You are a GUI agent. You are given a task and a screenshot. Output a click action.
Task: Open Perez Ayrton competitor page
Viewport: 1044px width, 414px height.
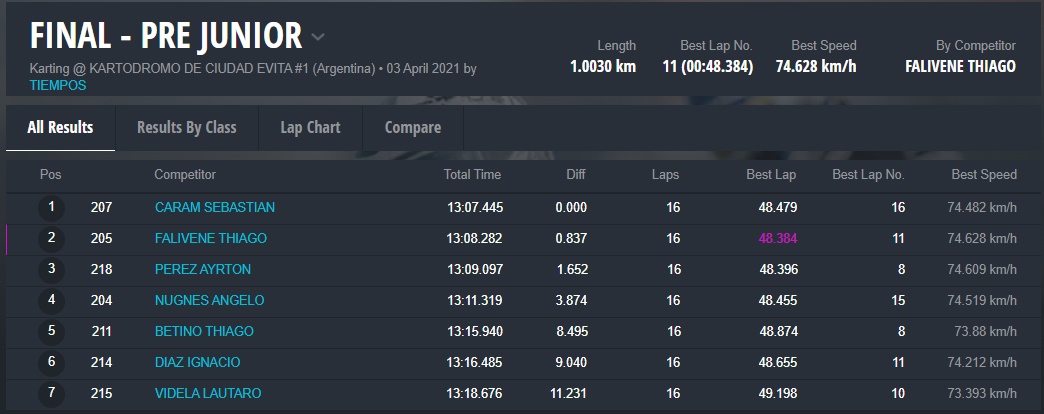(203, 269)
